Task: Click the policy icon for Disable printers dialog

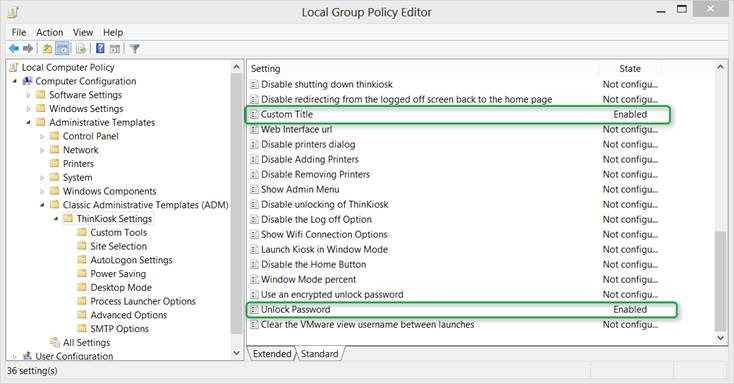Action: click(x=254, y=144)
